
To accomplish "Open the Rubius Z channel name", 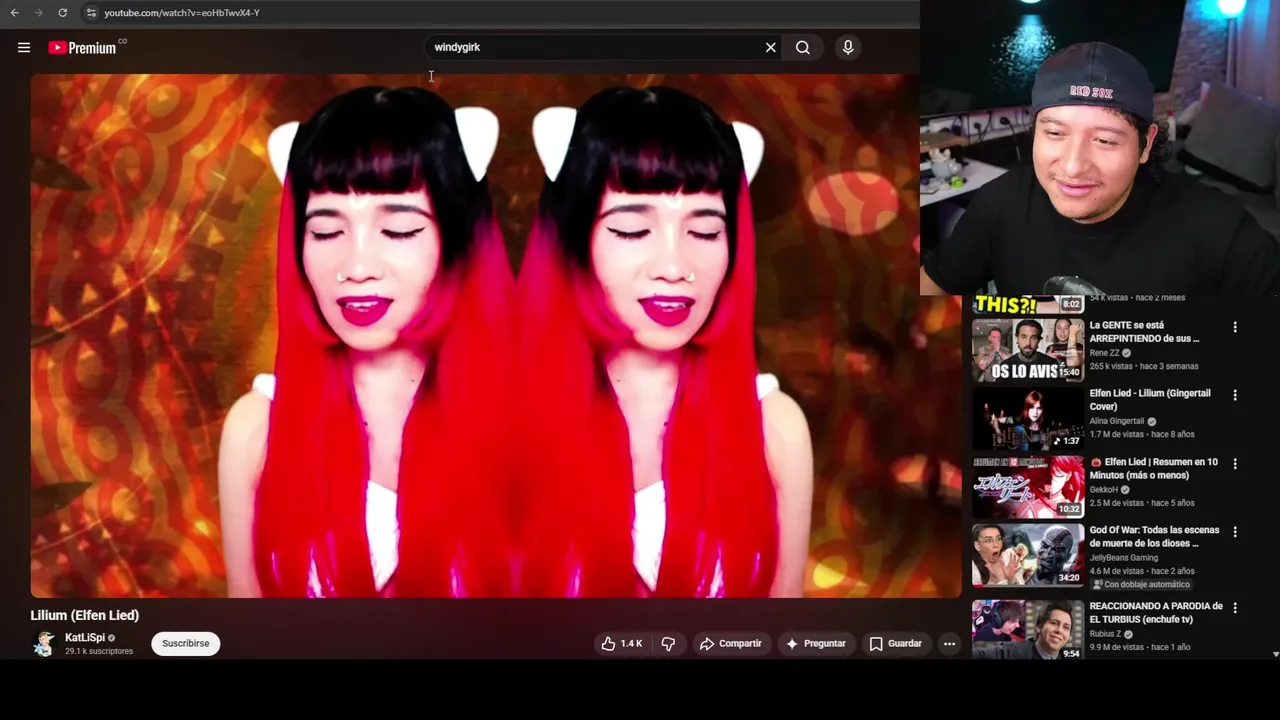I will pos(1105,634).
